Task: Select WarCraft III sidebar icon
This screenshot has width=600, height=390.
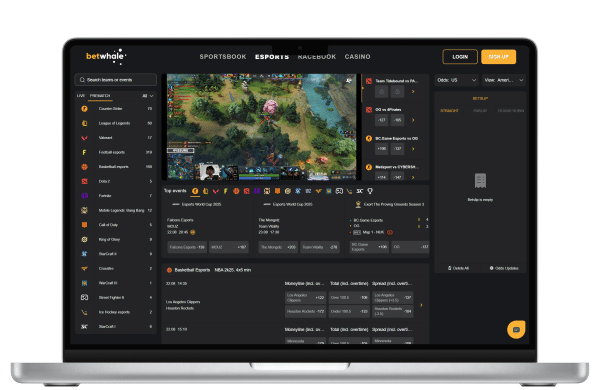Action: [x=85, y=283]
